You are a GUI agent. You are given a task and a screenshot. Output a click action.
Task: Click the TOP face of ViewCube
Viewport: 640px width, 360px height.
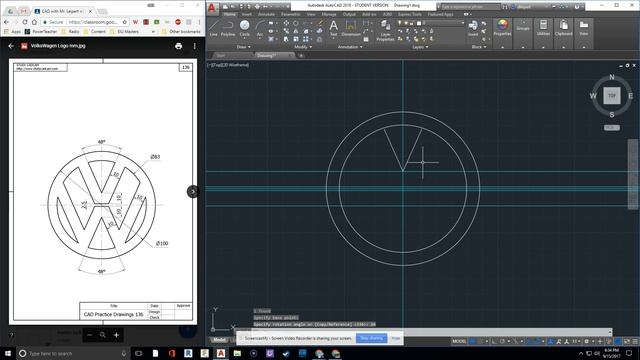[611, 96]
